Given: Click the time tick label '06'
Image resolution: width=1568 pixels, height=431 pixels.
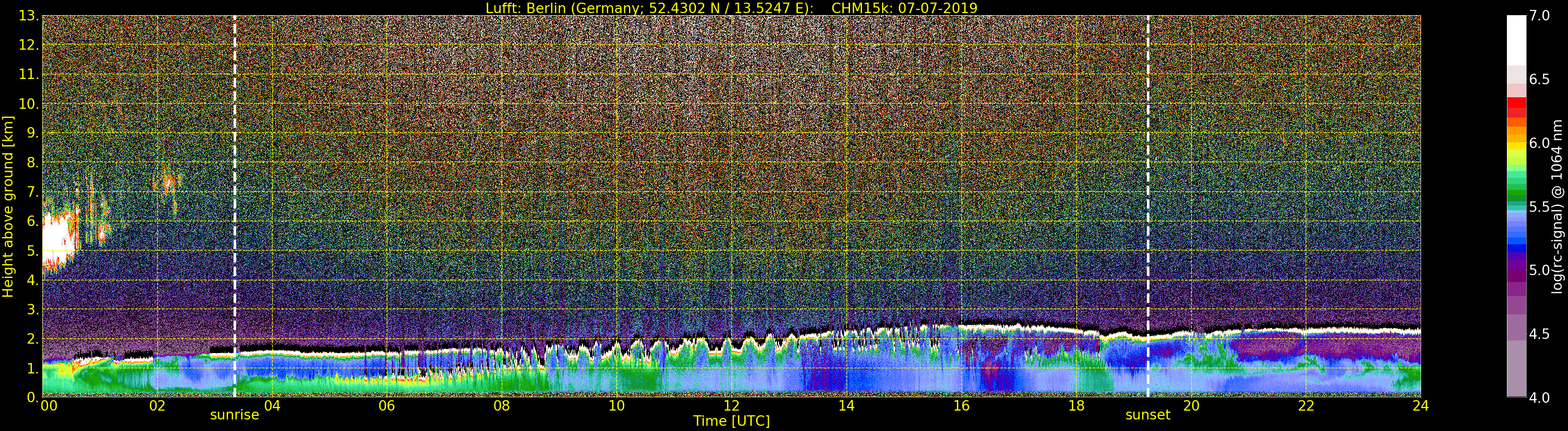Looking at the screenshot, I should pyautogui.click(x=387, y=406).
